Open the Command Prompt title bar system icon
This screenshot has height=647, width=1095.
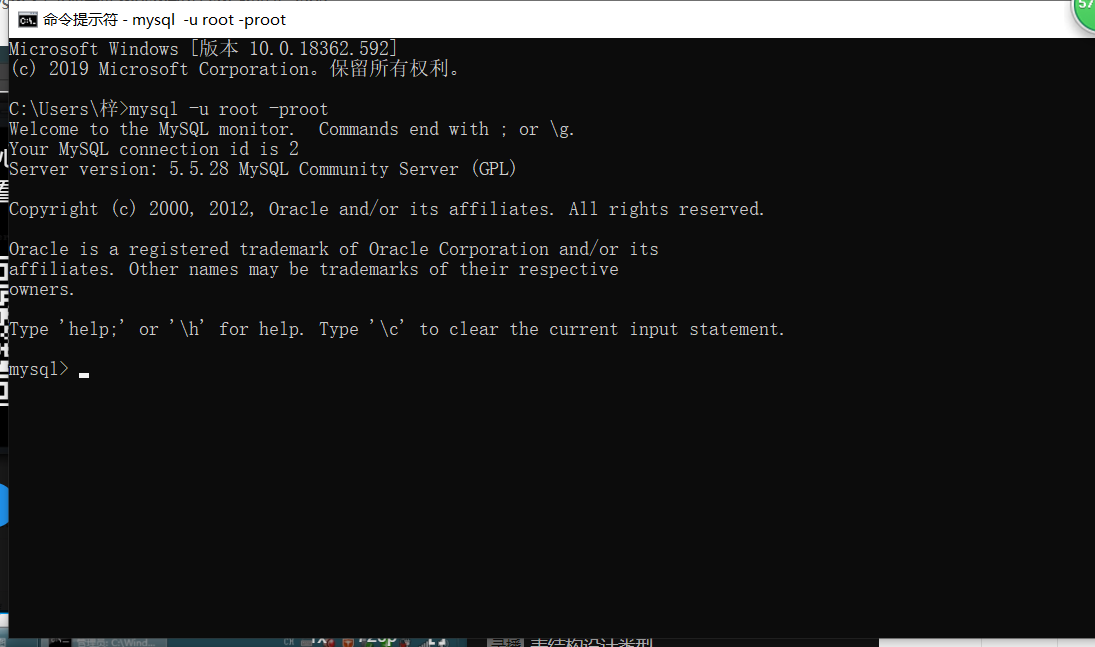[27, 20]
